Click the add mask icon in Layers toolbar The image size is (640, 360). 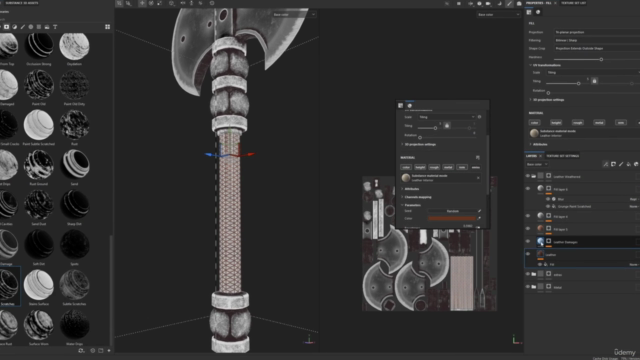[613, 164]
